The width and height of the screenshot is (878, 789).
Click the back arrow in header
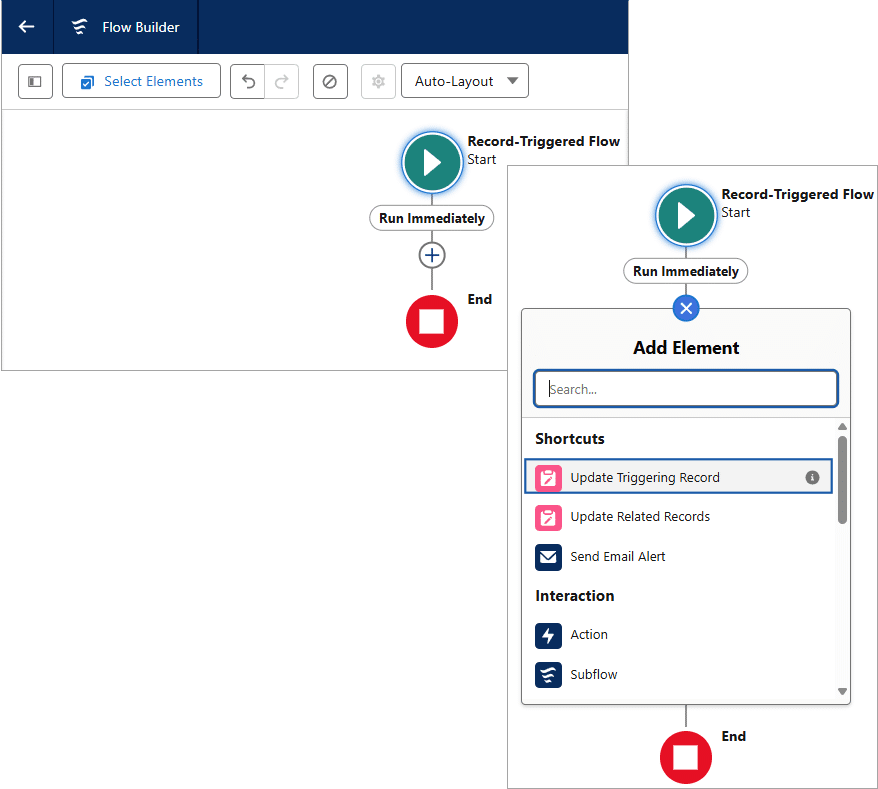pyautogui.click(x=27, y=27)
